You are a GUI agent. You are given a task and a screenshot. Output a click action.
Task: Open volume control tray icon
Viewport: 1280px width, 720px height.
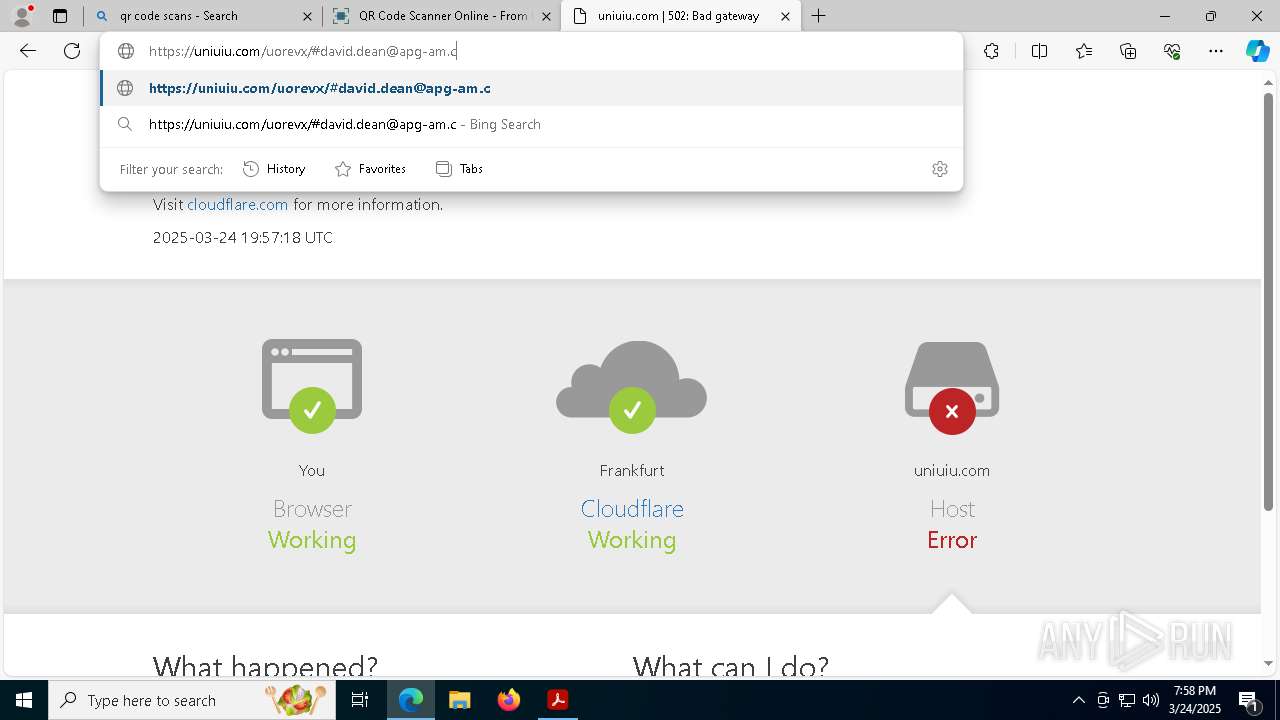pos(1151,700)
